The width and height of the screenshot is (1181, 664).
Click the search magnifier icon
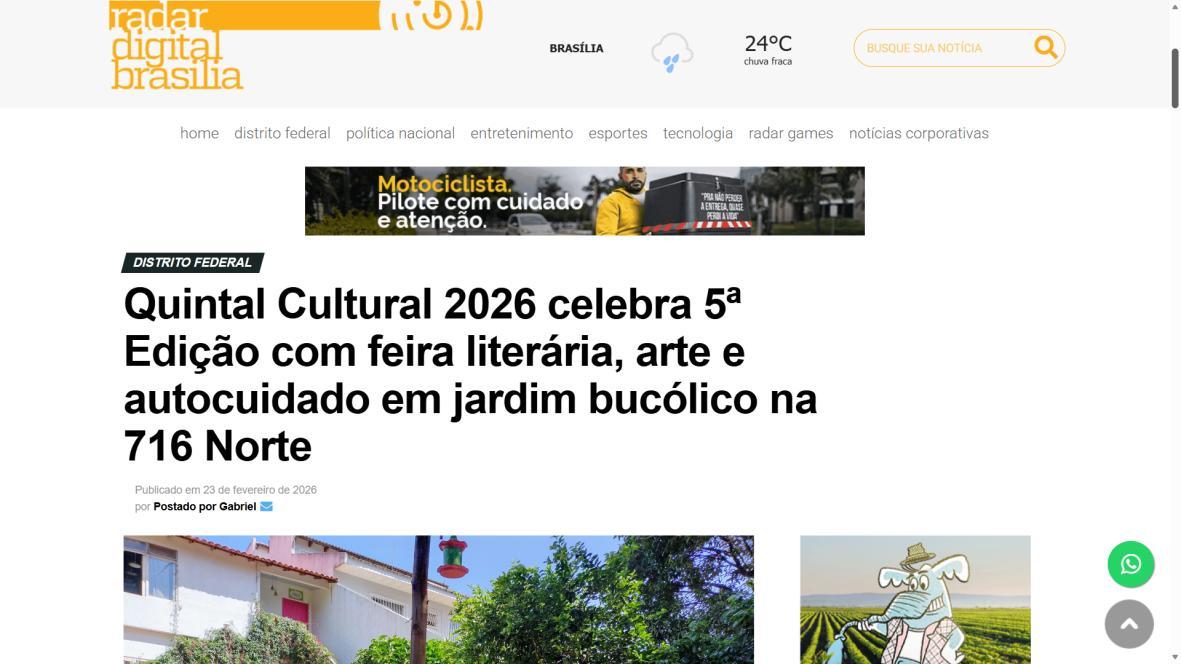pyautogui.click(x=1045, y=47)
